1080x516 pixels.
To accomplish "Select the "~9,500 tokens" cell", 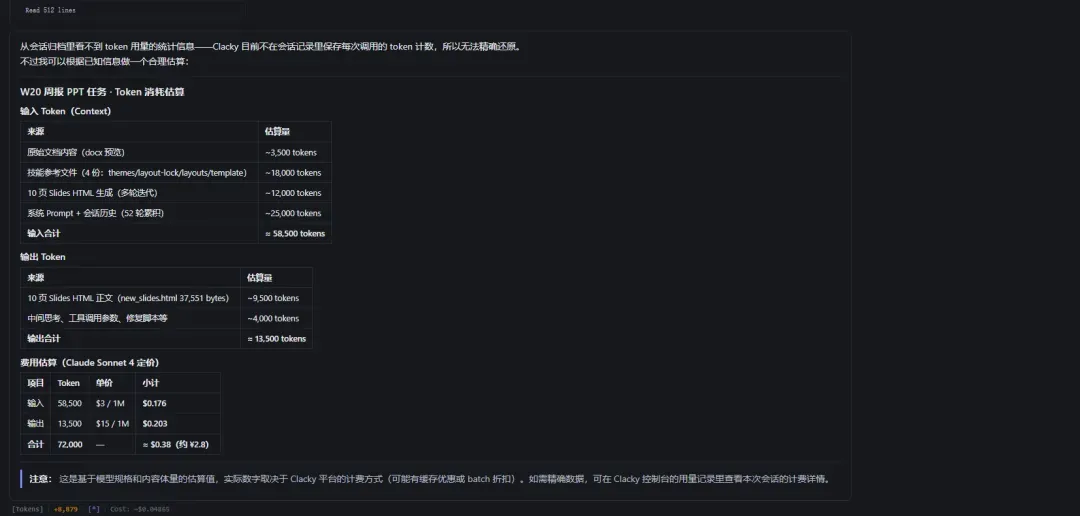I will coord(273,298).
